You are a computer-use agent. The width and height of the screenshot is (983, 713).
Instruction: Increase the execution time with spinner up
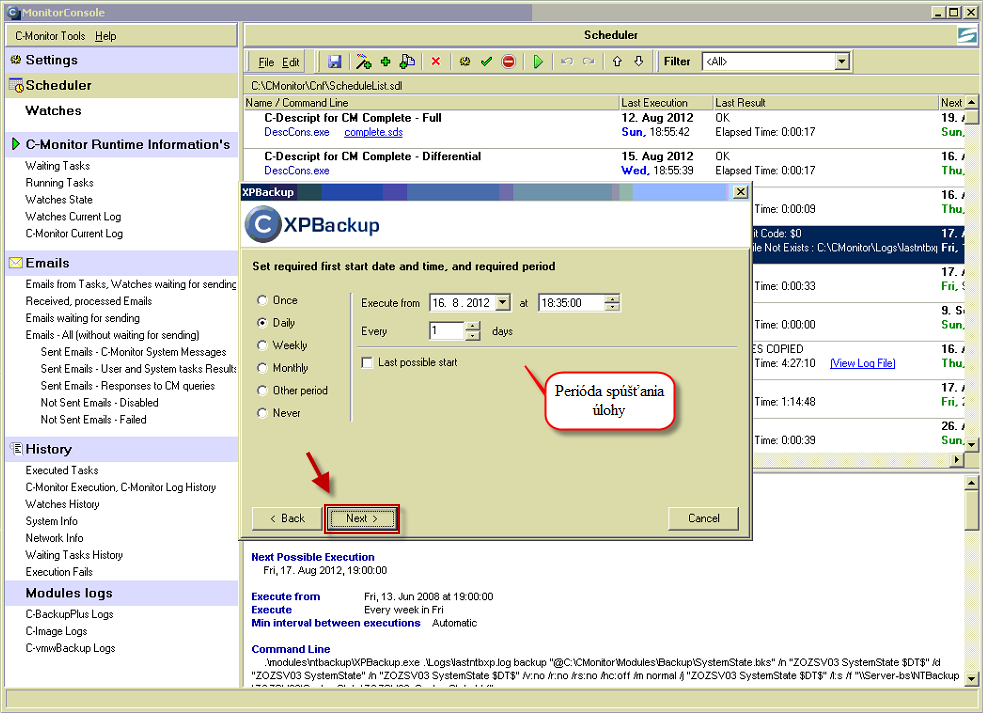point(612,298)
